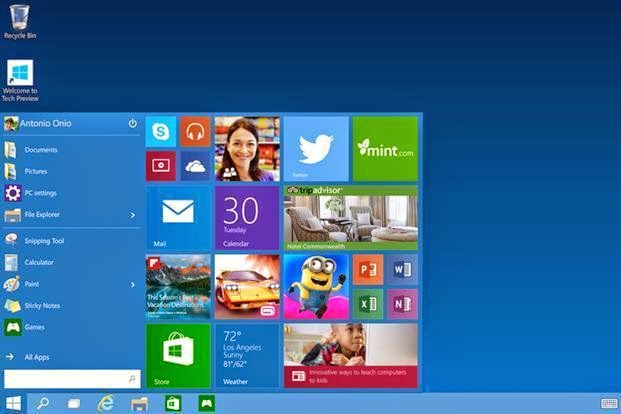Open the tripadvisor Hotel Commonwealth tile
Image resolution: width=621 pixels, height=414 pixels.
point(351,218)
